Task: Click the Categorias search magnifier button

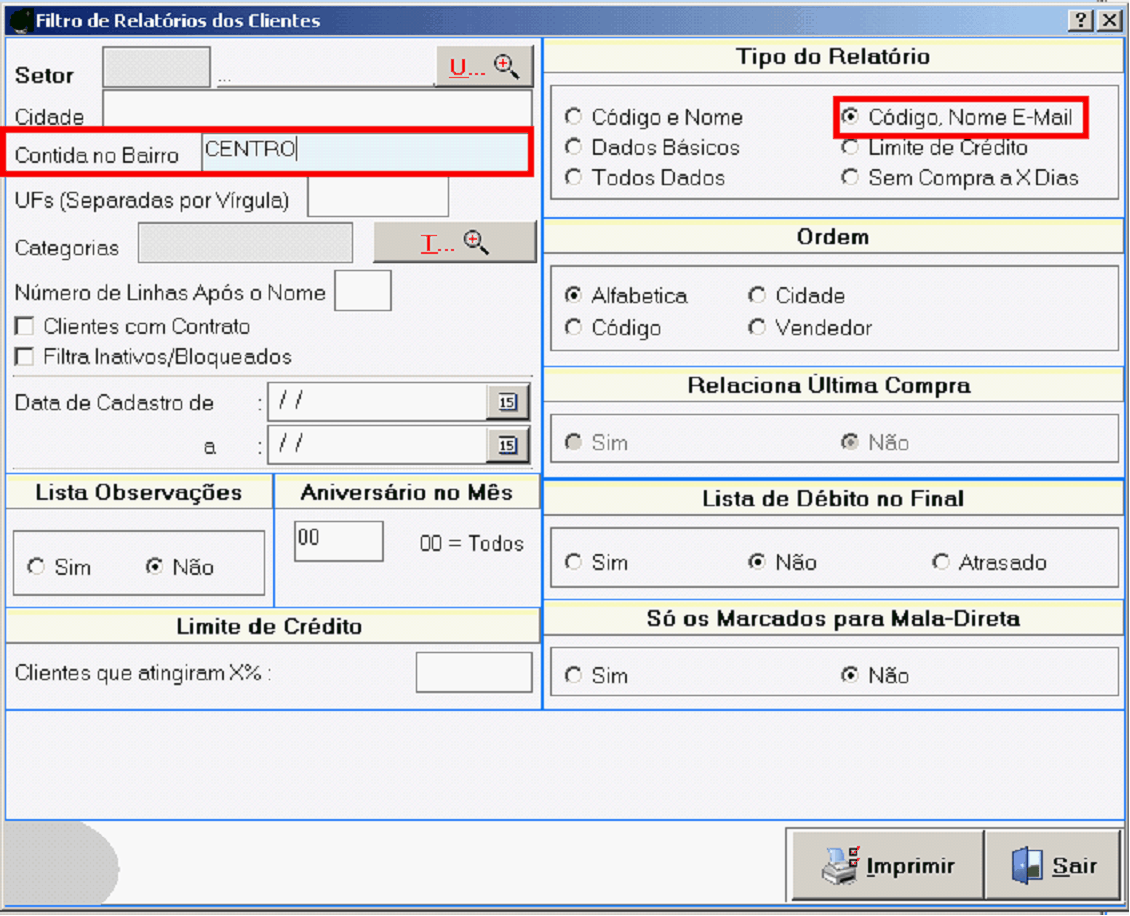Action: (x=455, y=243)
